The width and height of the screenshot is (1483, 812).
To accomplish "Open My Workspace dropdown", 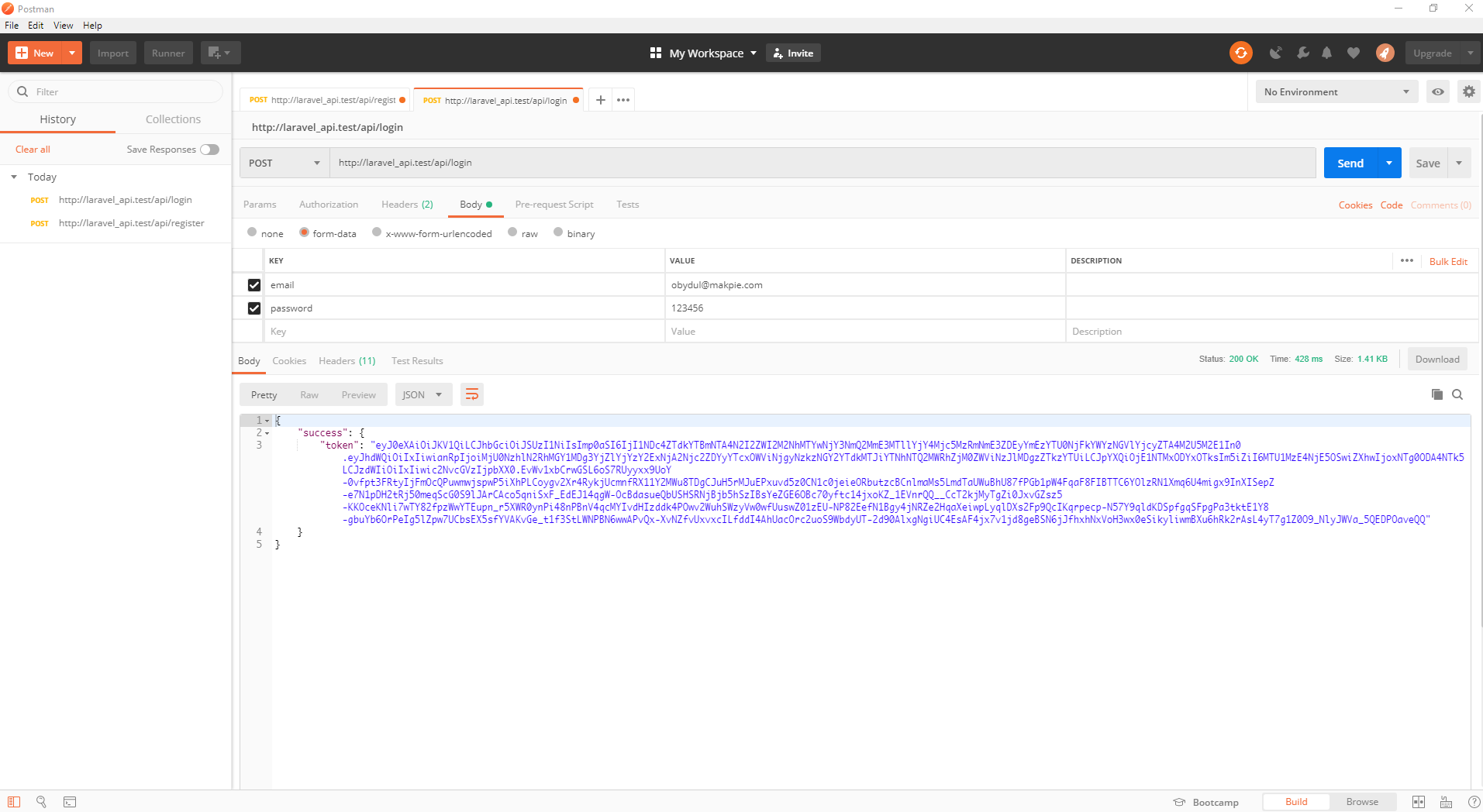I will pos(712,53).
